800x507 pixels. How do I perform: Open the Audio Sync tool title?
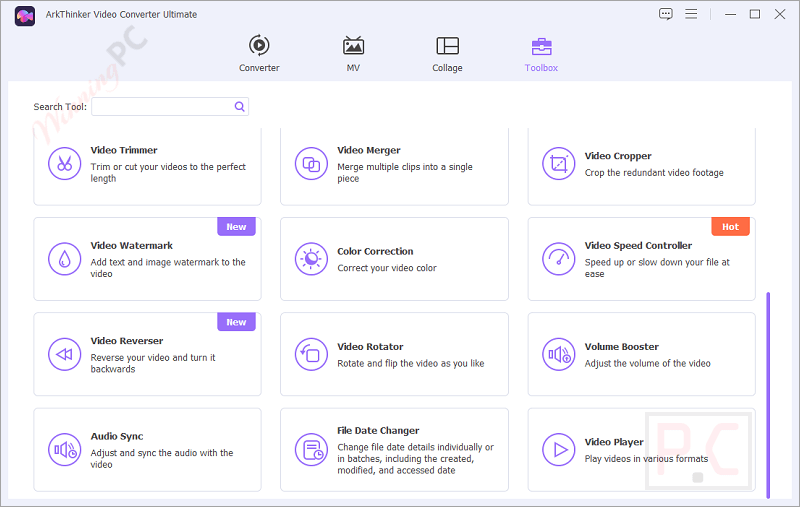click(x=117, y=437)
